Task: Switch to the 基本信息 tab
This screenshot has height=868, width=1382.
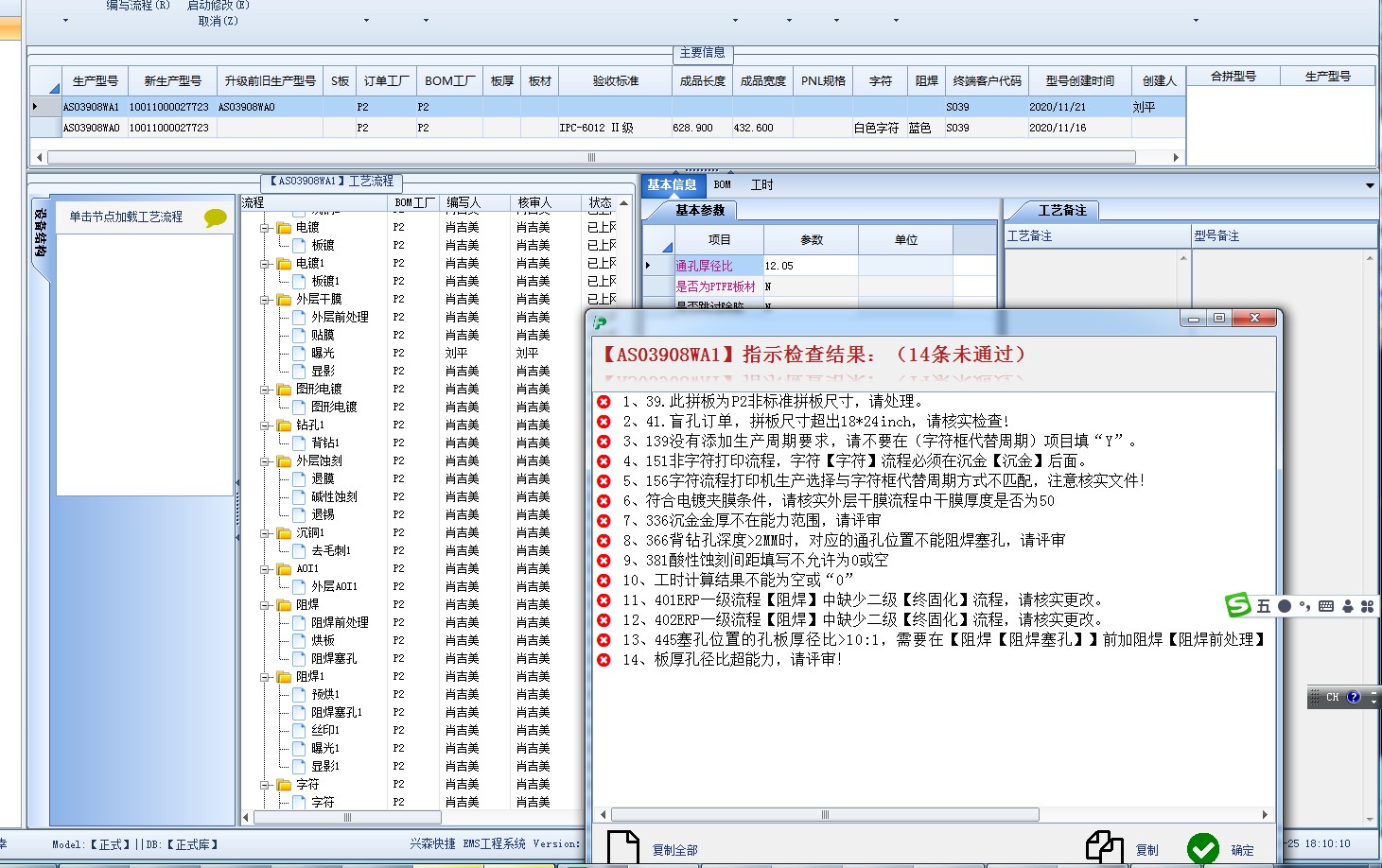Action: [672, 185]
